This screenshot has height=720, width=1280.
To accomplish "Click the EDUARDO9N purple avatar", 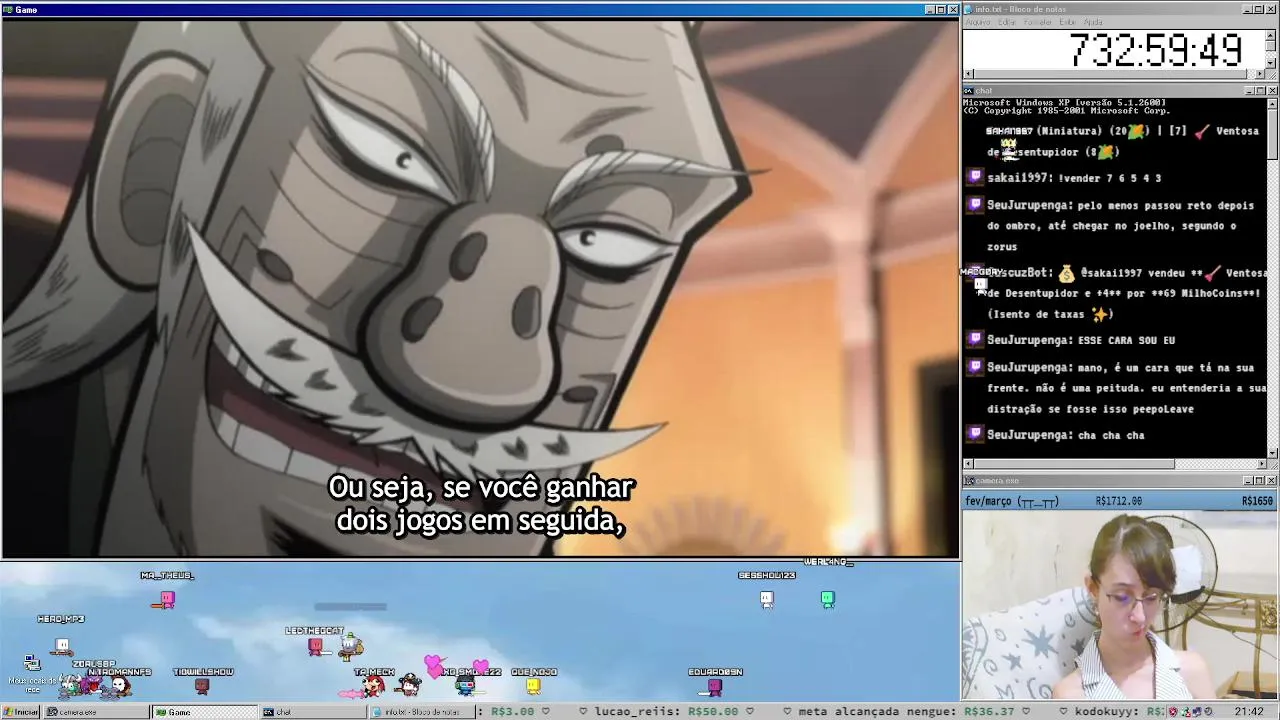I will 714,686.
